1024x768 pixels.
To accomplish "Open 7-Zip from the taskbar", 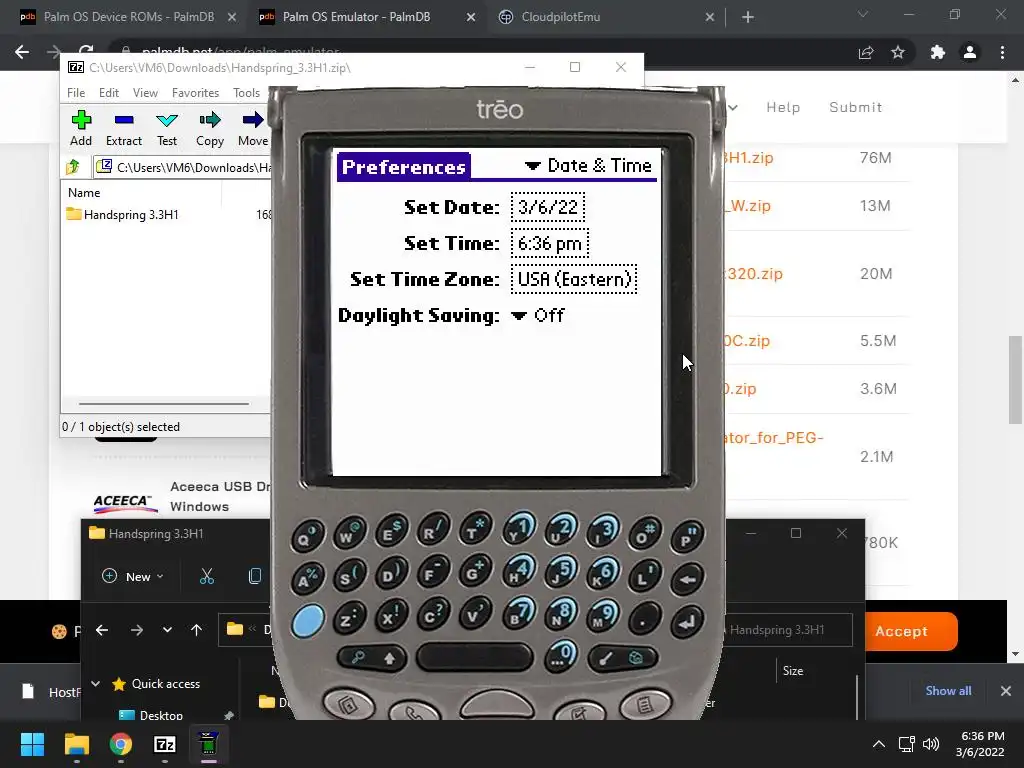I will (165, 744).
